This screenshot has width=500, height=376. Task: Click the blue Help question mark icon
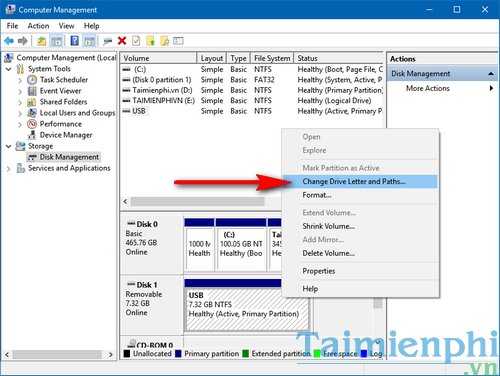[75, 41]
